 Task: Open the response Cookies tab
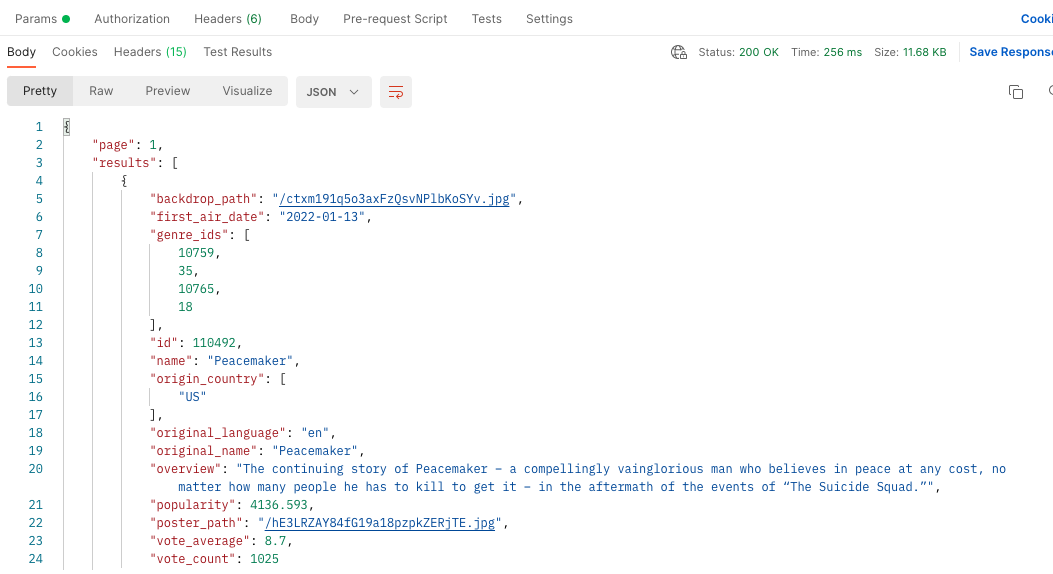tap(75, 52)
